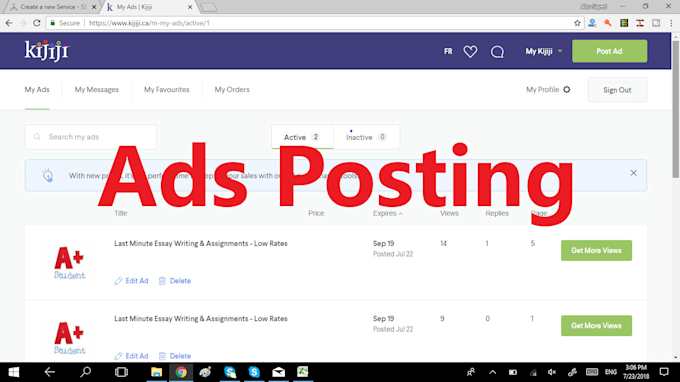The height and width of the screenshot is (382, 680).
Task: Show hidden tray icons chevron
Action: pos(493,372)
